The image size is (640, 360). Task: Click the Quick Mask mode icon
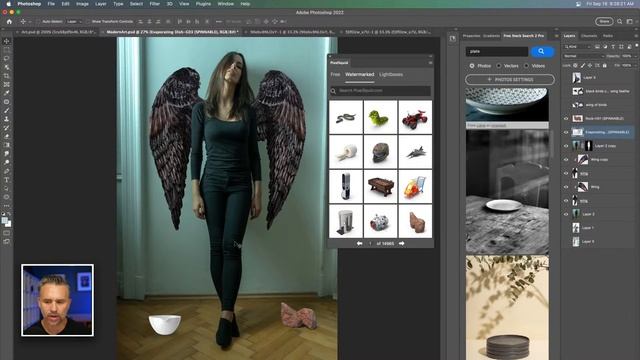point(7,233)
